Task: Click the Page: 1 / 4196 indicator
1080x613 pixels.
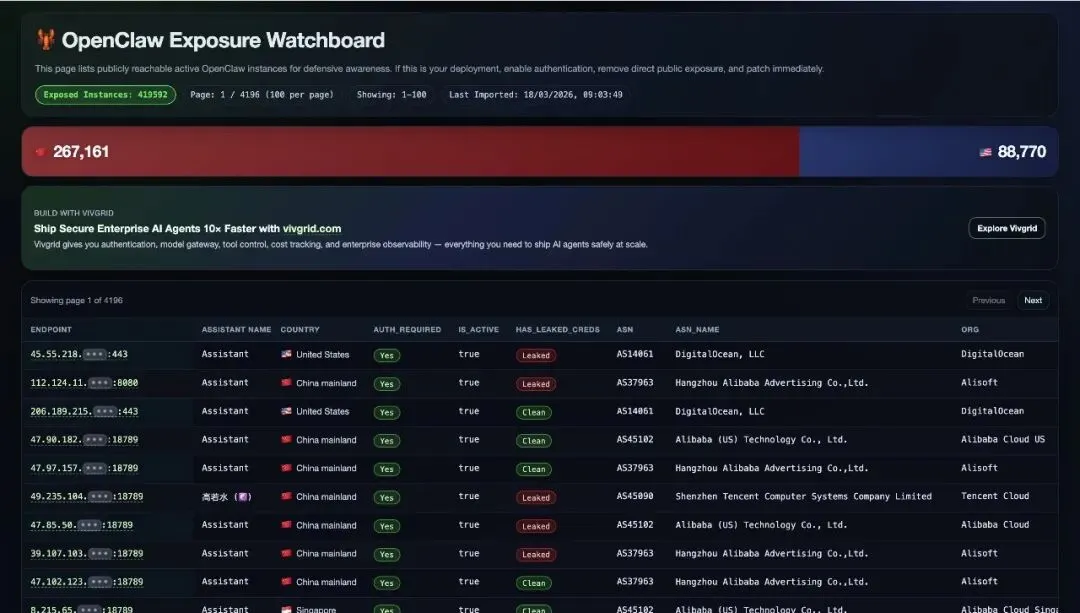Action: pyautogui.click(x=262, y=95)
